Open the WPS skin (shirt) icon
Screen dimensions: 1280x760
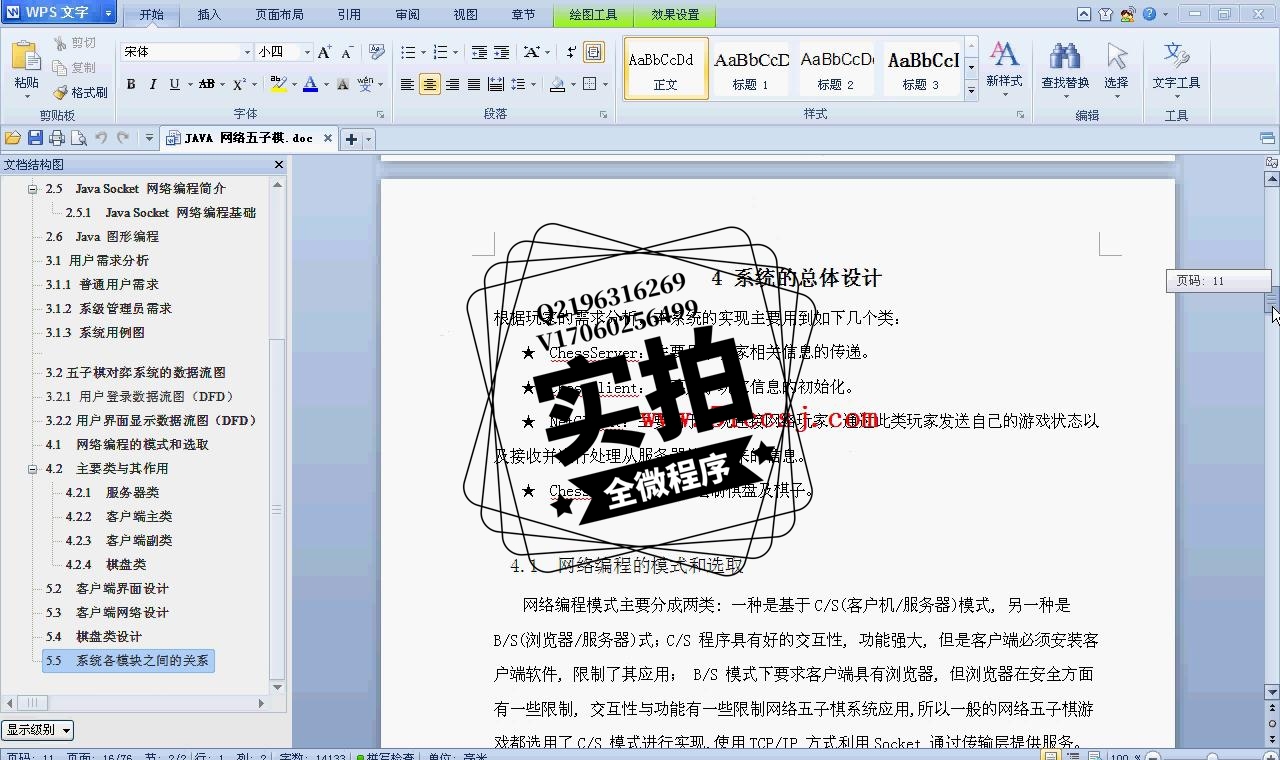coord(1105,14)
